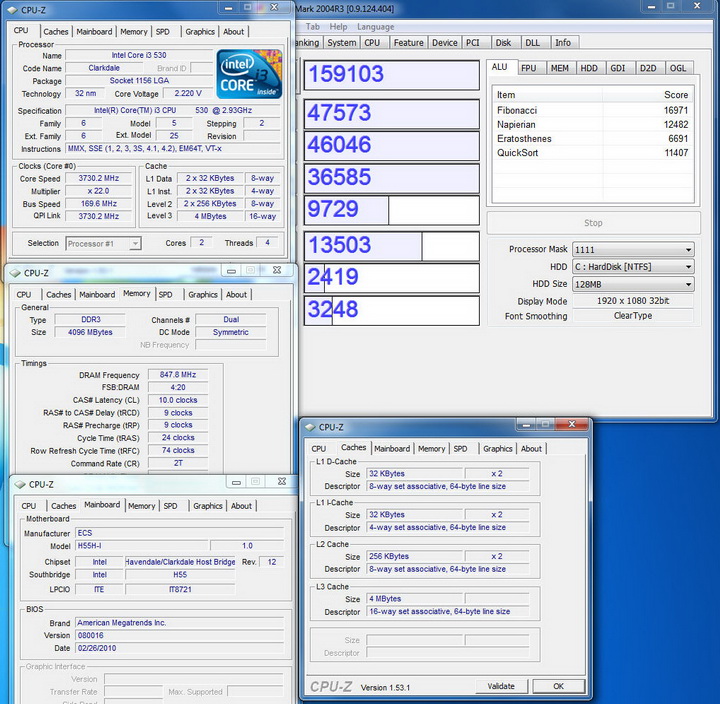The height and width of the screenshot is (704, 720).
Task: Click the Napierian row in the ALU list
Action: 592,124
